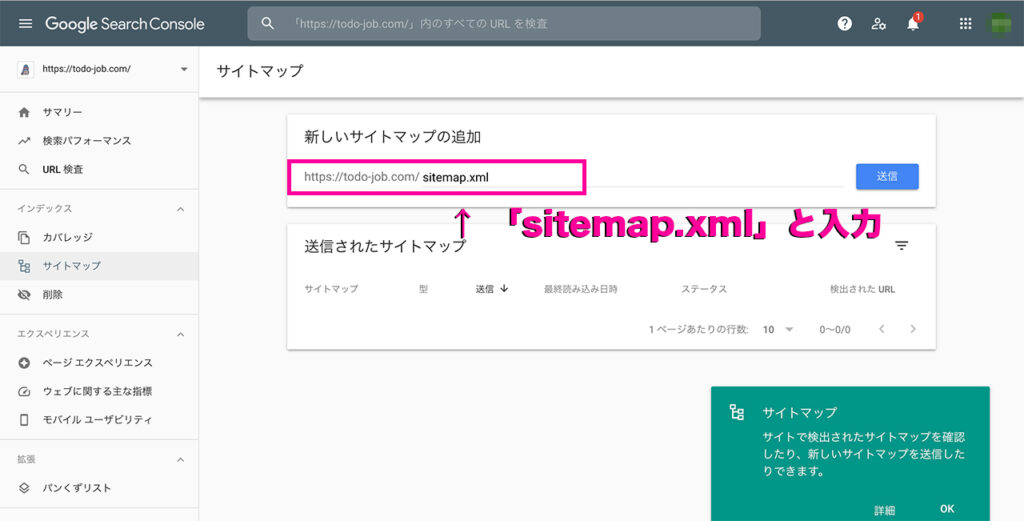1024x521 pixels.
Task: Sort by 送信 column arrow
Action: 504,289
